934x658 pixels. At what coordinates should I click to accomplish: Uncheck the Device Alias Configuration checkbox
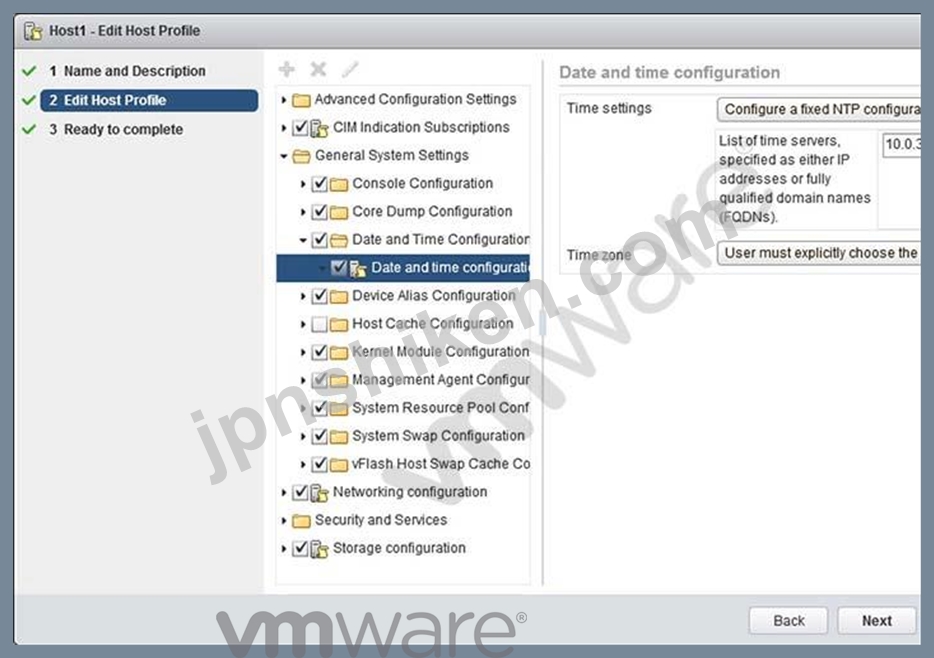(320, 295)
